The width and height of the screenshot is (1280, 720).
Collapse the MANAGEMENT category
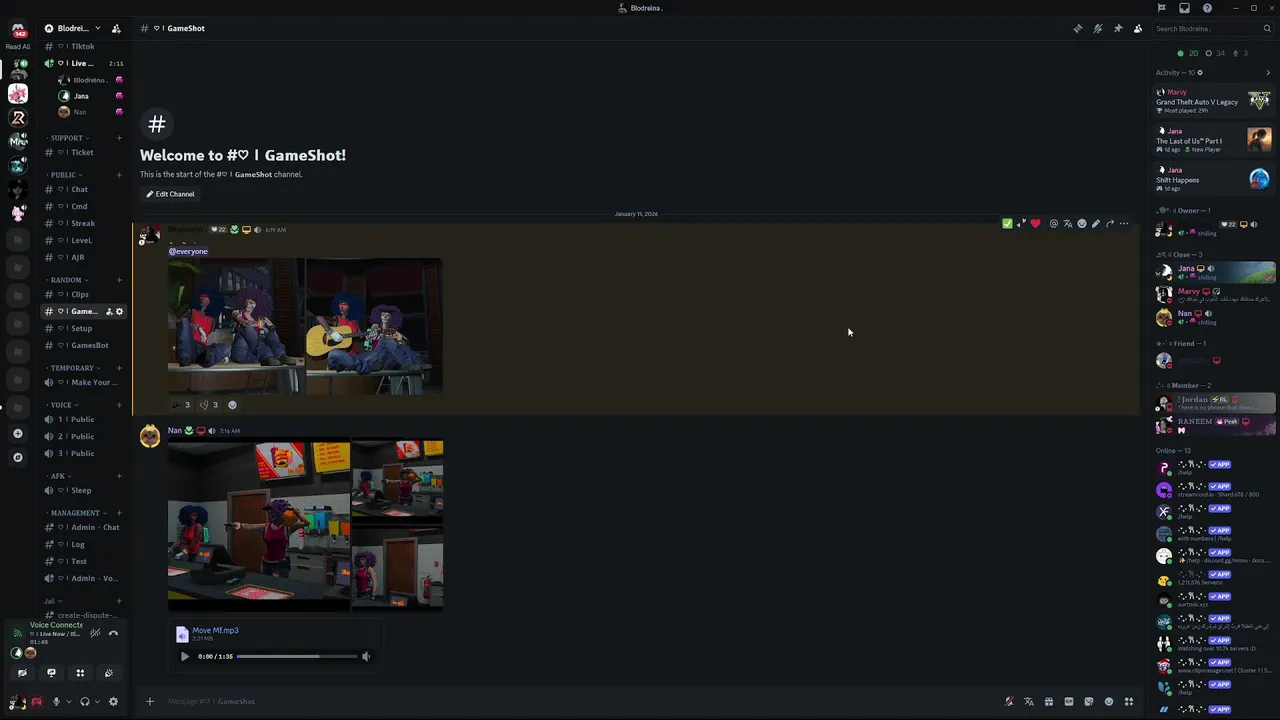point(76,513)
